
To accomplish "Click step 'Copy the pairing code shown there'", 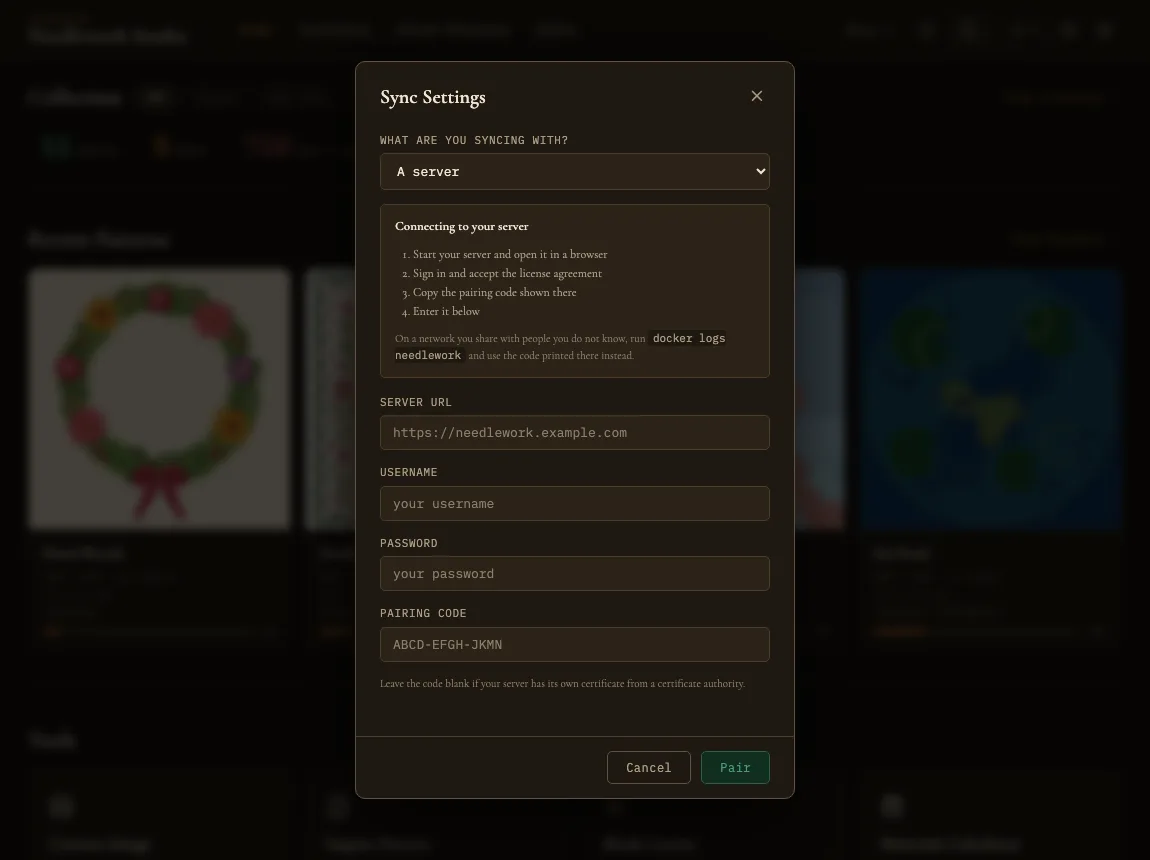I will pyautogui.click(x=494, y=292).
